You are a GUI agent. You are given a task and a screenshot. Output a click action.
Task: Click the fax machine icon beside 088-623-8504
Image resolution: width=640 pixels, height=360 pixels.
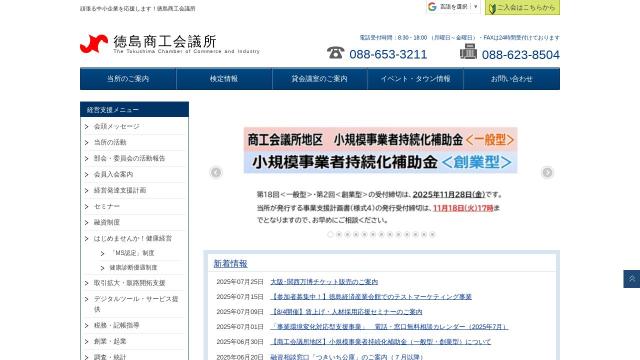468,51
